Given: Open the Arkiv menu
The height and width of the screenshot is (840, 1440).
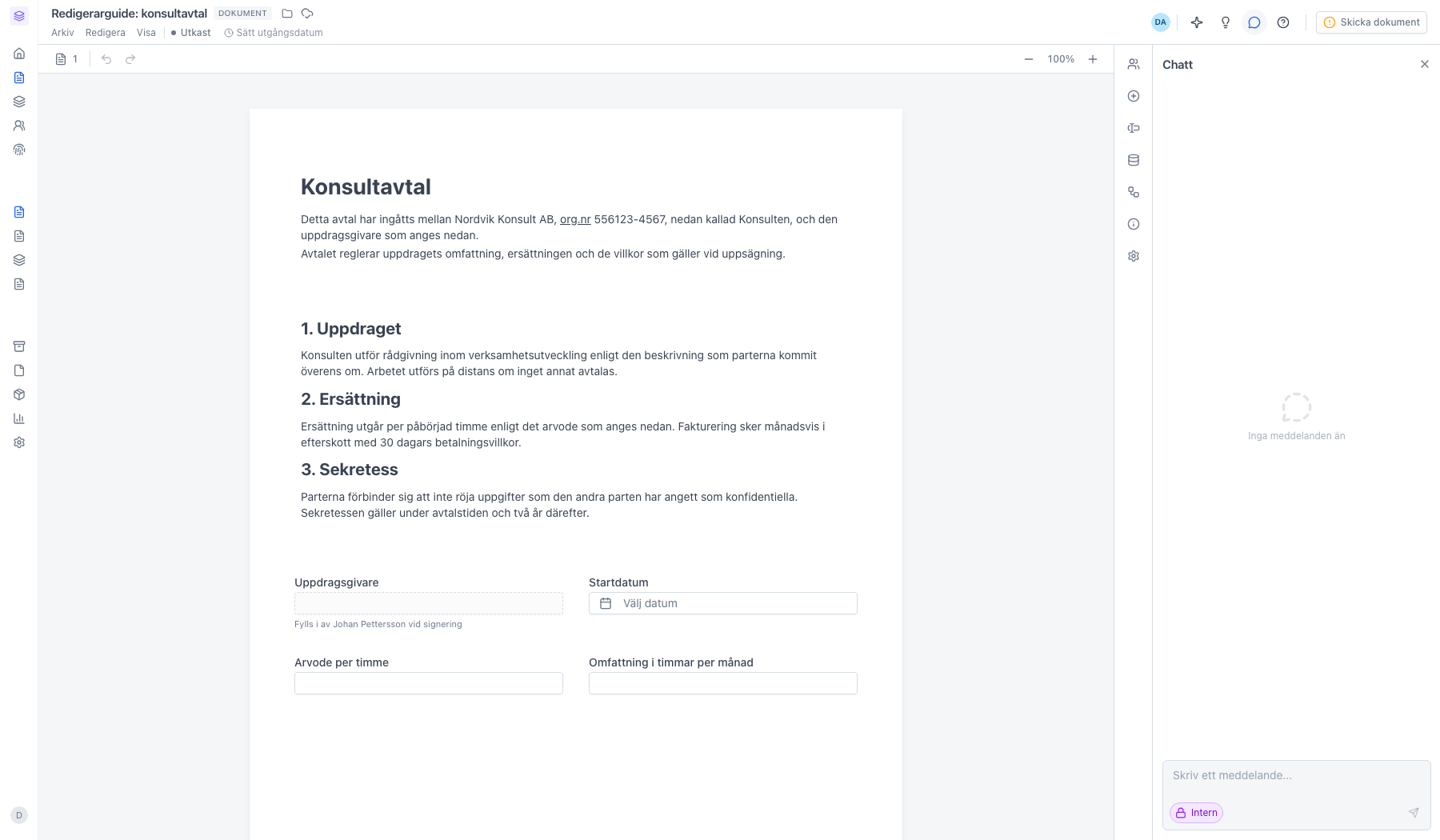Looking at the screenshot, I should [62, 33].
